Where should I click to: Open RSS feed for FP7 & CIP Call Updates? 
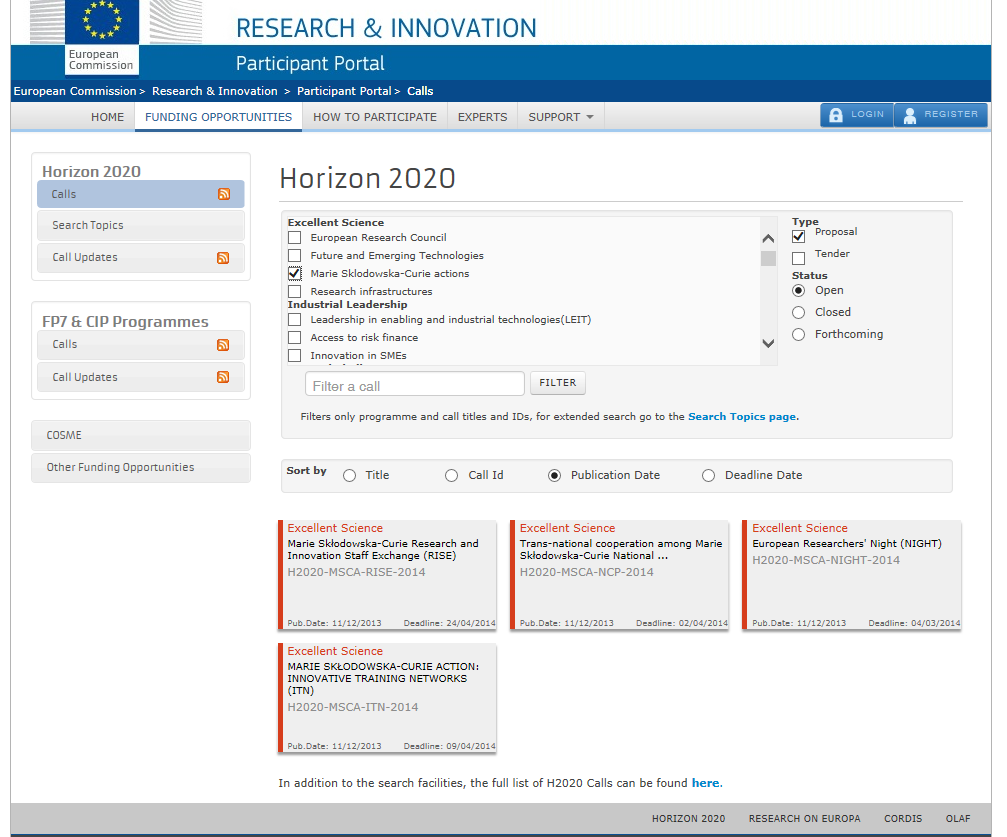coord(223,377)
